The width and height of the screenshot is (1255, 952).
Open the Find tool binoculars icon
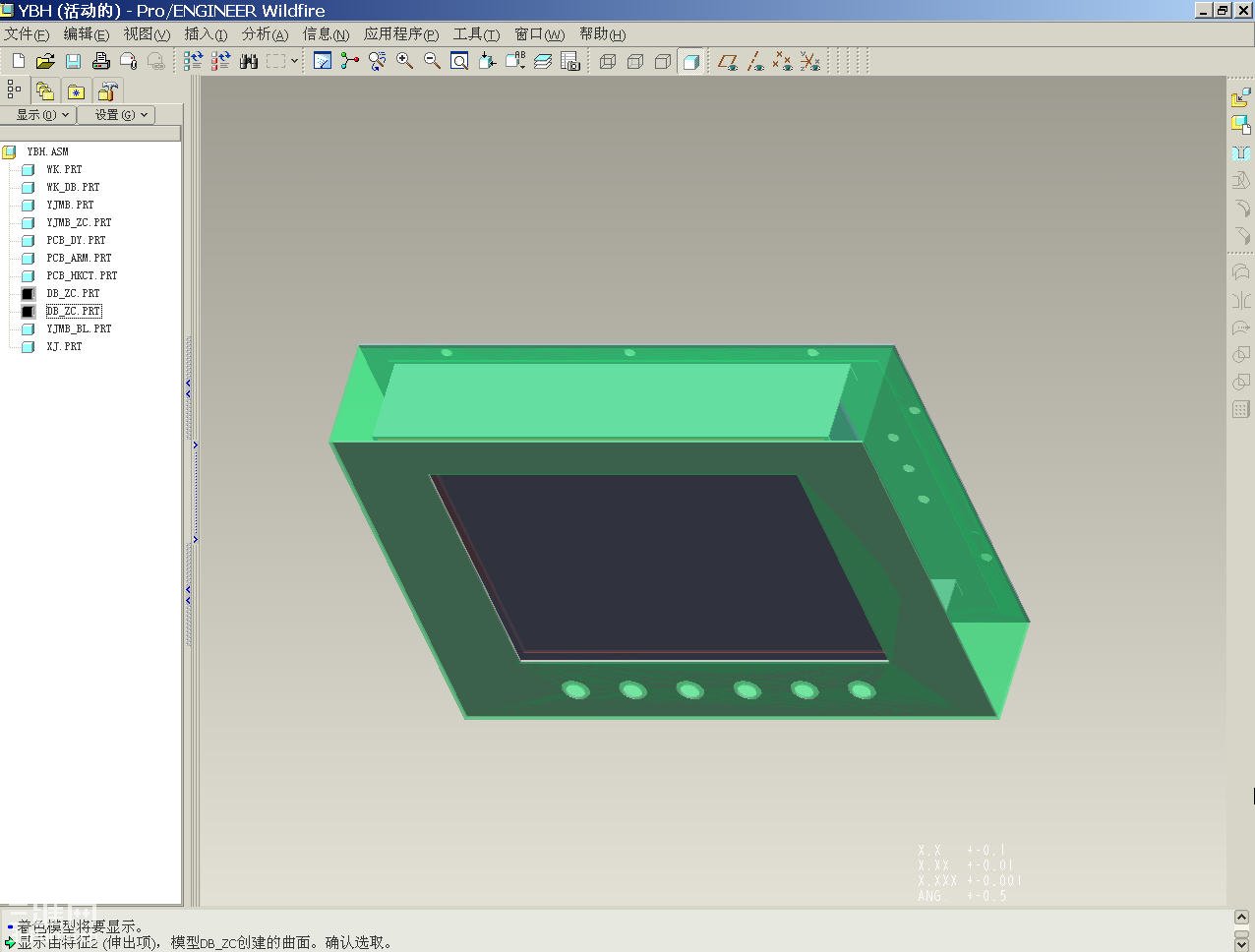pos(249,61)
